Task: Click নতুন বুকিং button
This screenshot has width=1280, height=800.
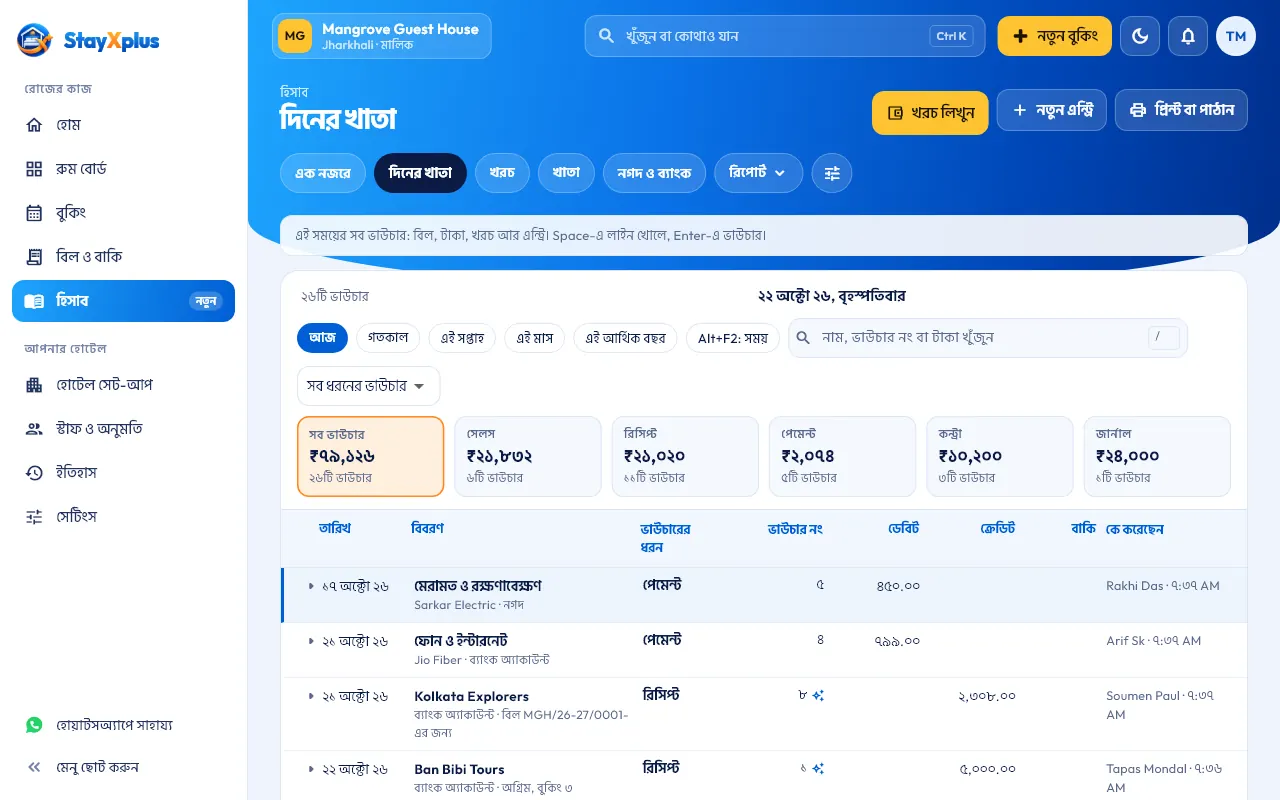Action: point(1055,36)
